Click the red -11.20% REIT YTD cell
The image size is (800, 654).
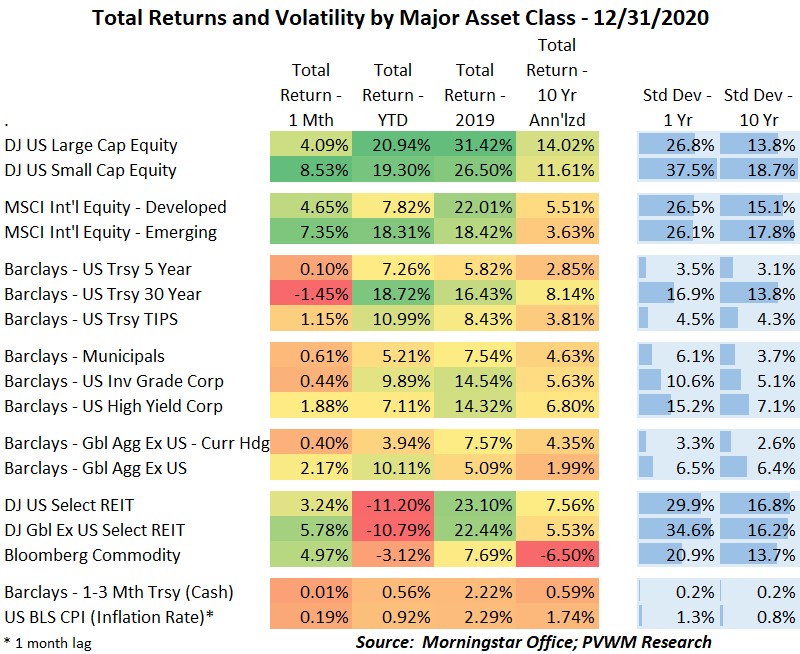pos(393,505)
